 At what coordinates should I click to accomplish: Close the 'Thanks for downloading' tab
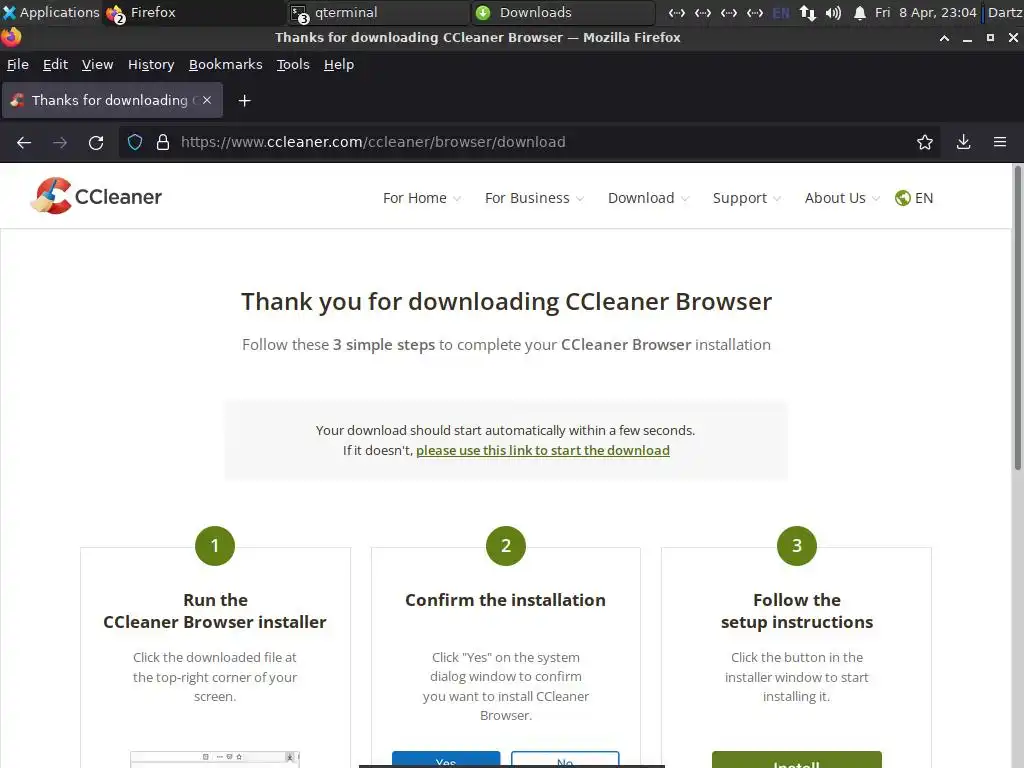(206, 101)
